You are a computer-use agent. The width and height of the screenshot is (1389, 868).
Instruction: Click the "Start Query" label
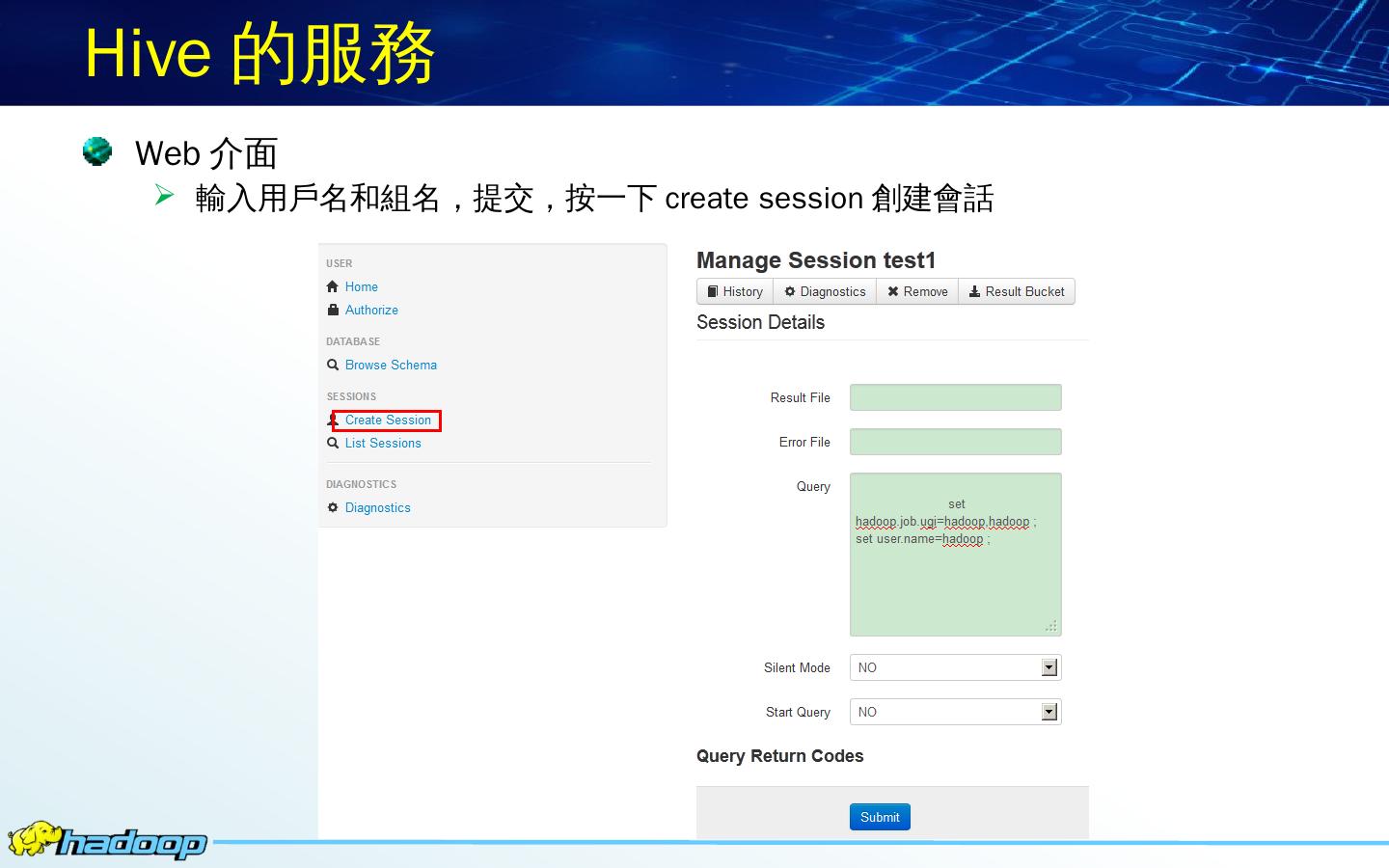(x=798, y=712)
